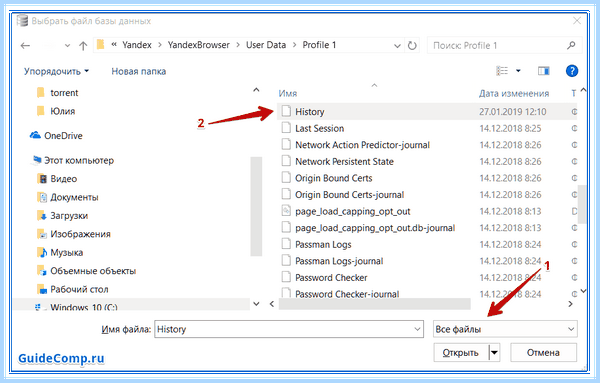Open recent locations chevron
The image size is (600, 383).
coord(67,46)
